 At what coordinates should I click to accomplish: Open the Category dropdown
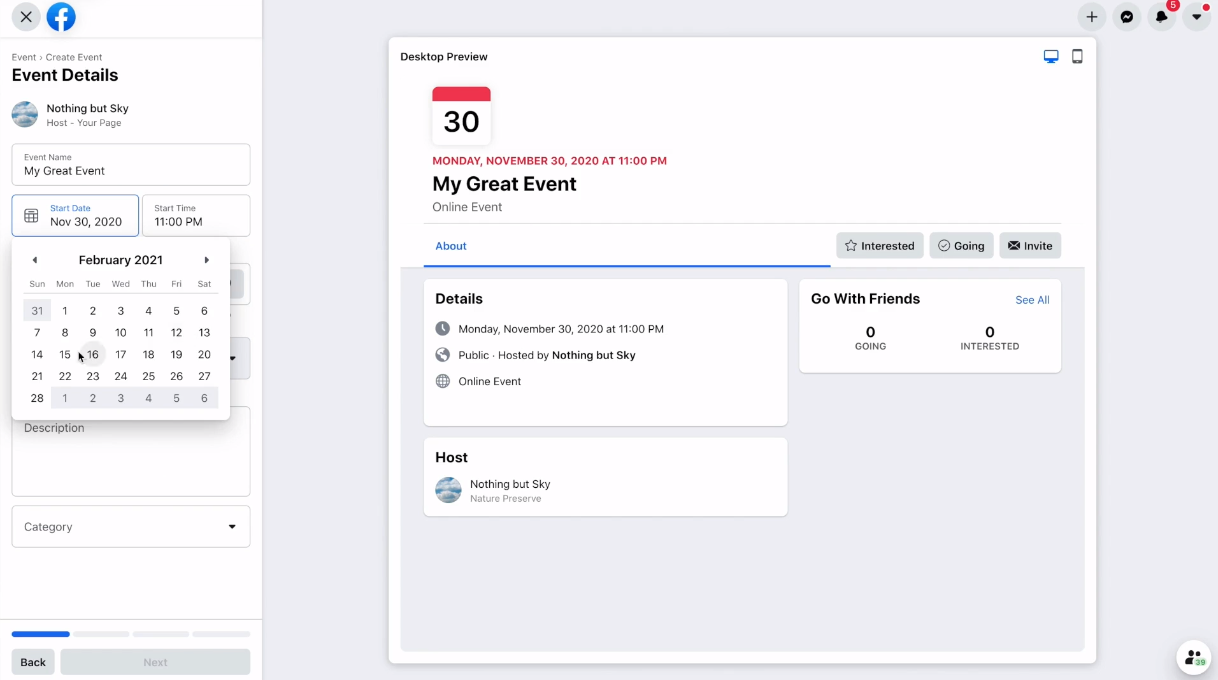[130, 526]
